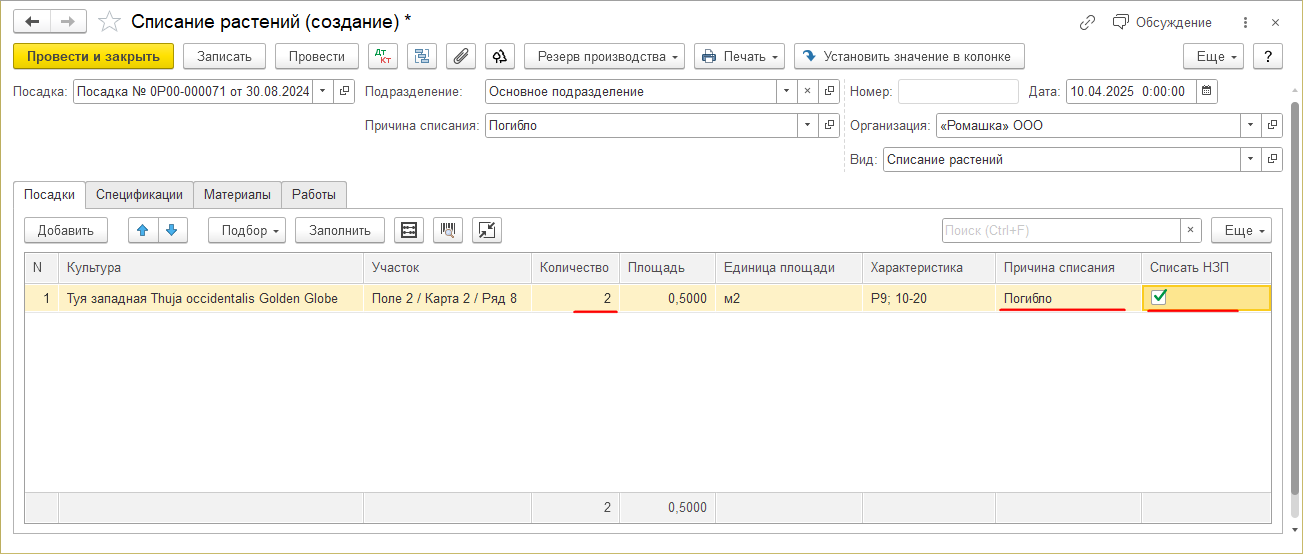This screenshot has height=554, width=1303.
Task: Expand the Вид dropdown
Action: click(1250, 160)
